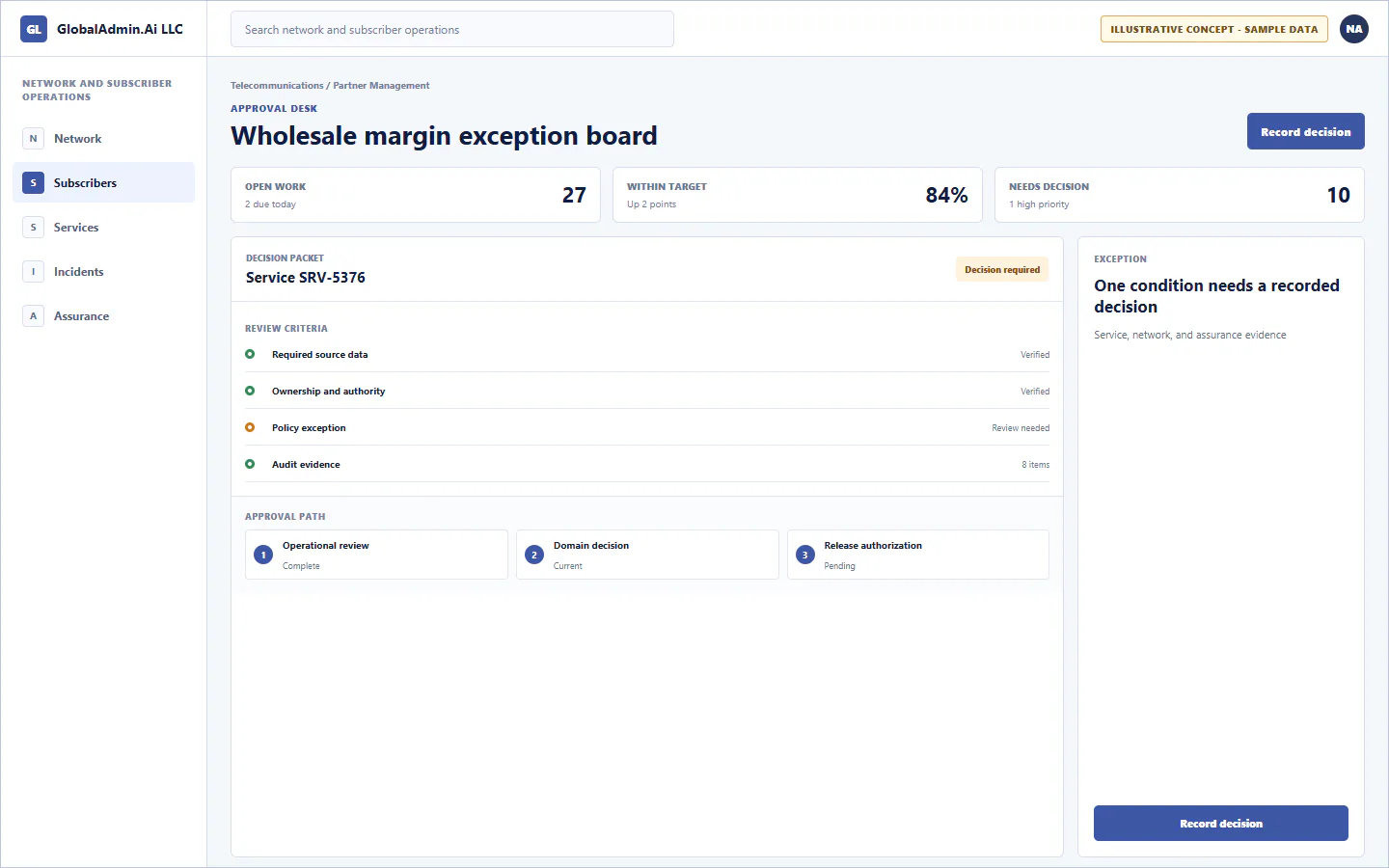Click Verified status for Ownership and authority
The height and width of the screenshot is (868, 1389).
tap(1035, 392)
